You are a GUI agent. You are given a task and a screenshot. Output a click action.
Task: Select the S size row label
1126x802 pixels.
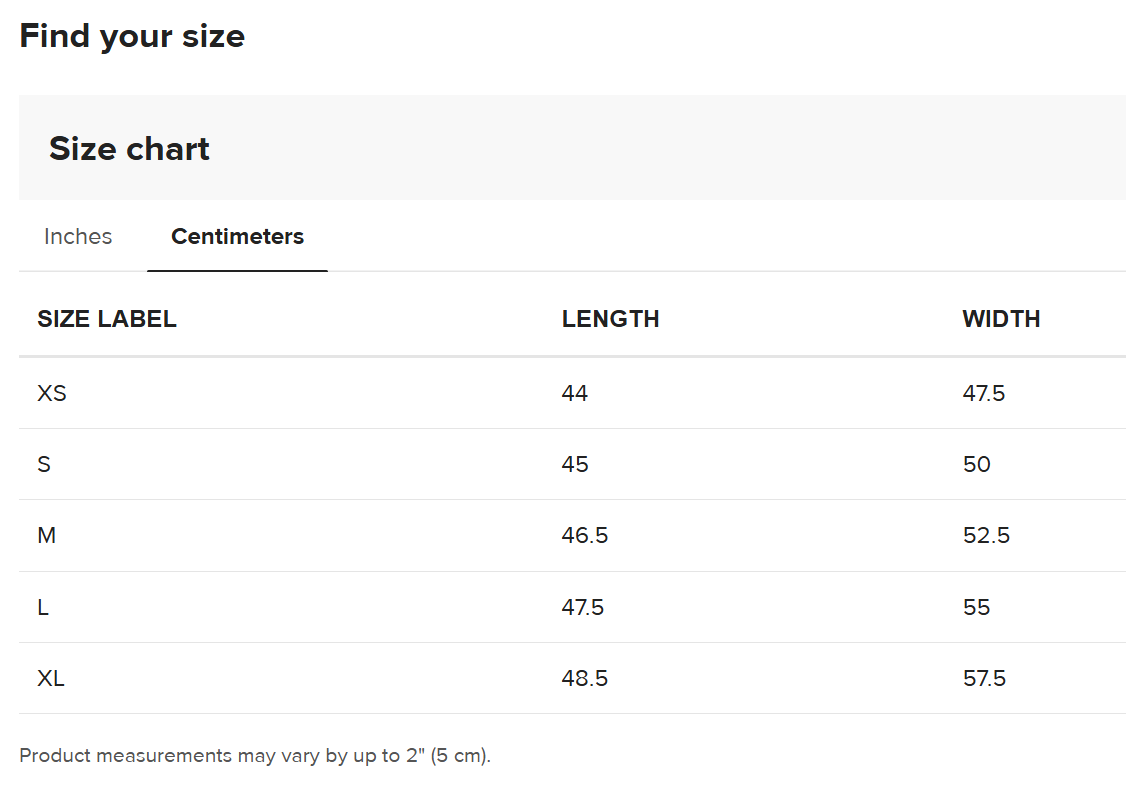(x=44, y=465)
